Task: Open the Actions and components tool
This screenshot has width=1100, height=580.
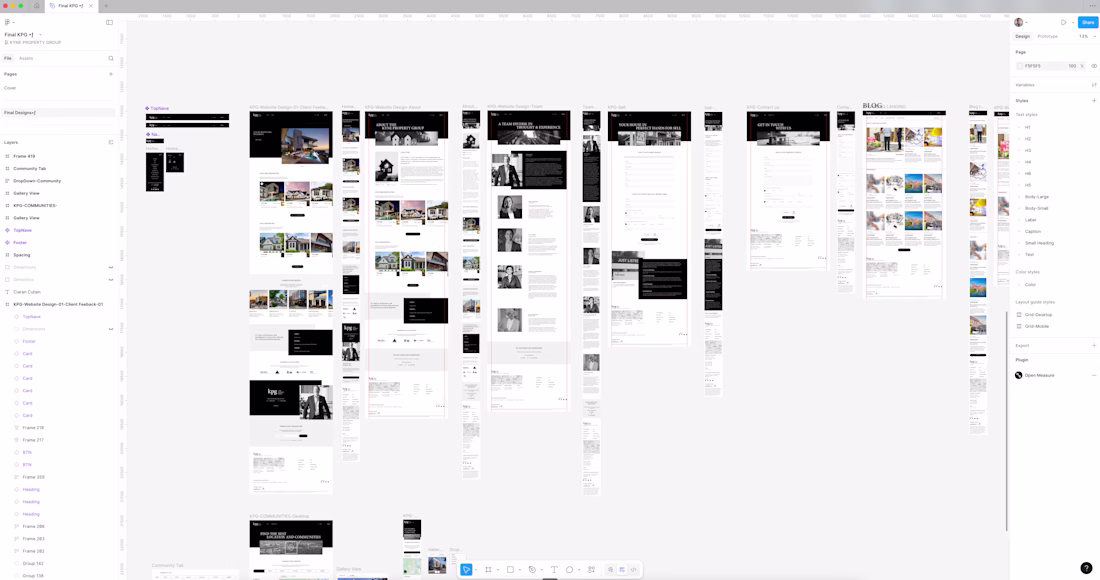Action: coord(591,569)
